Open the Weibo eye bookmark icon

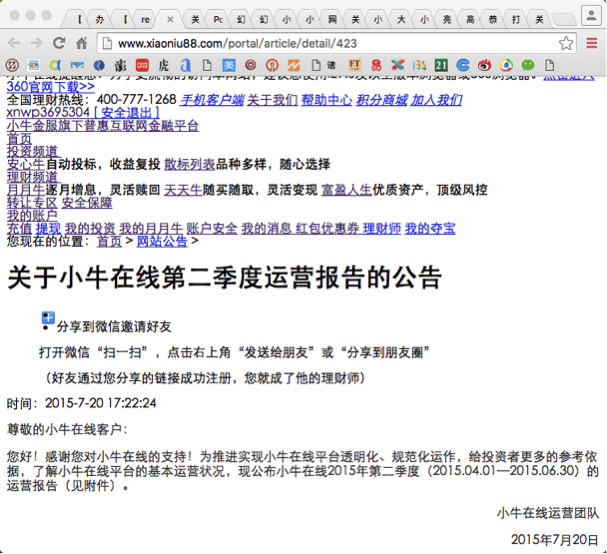coord(484,65)
